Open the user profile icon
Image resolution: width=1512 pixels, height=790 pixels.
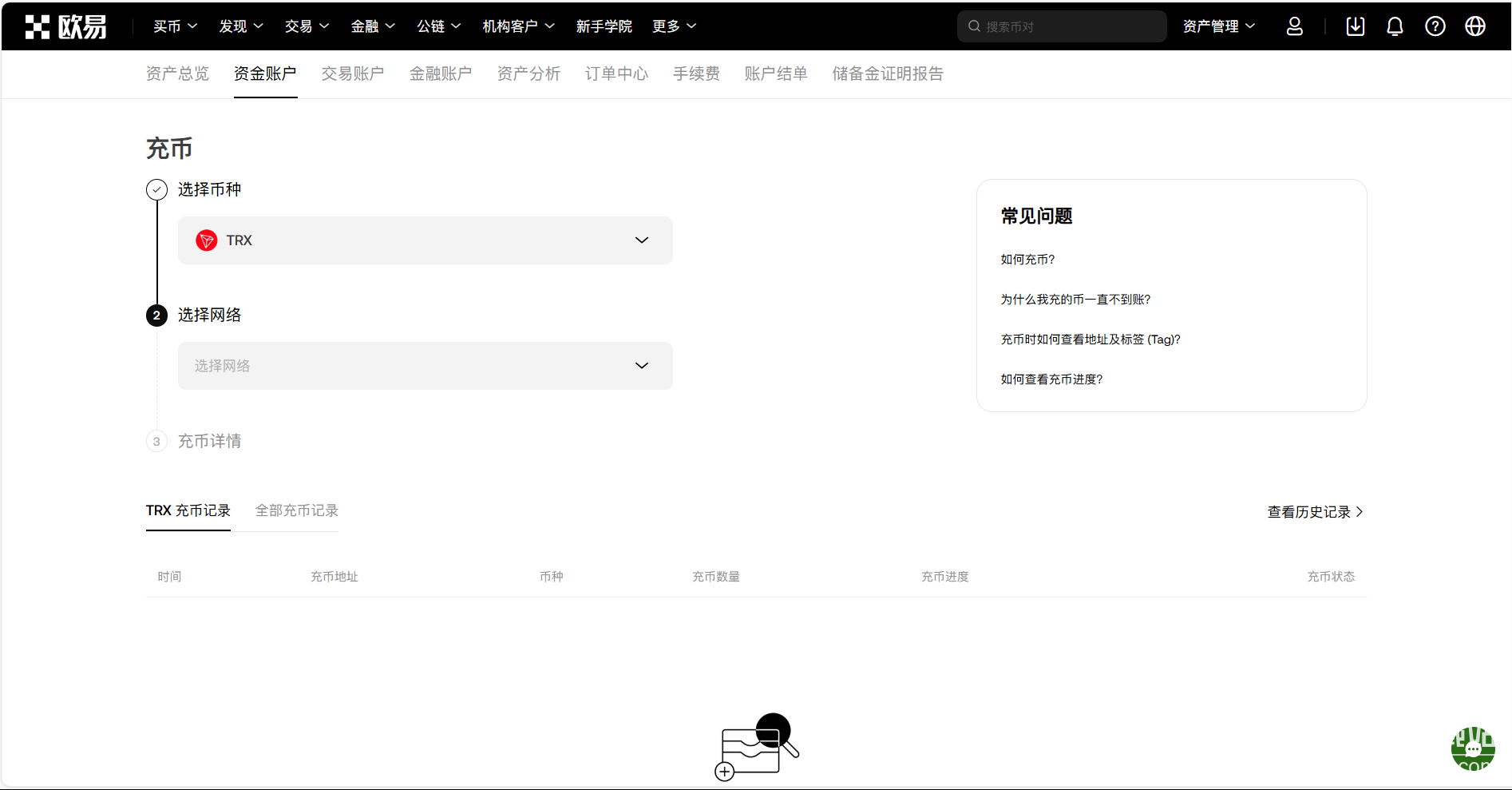pos(1294,26)
